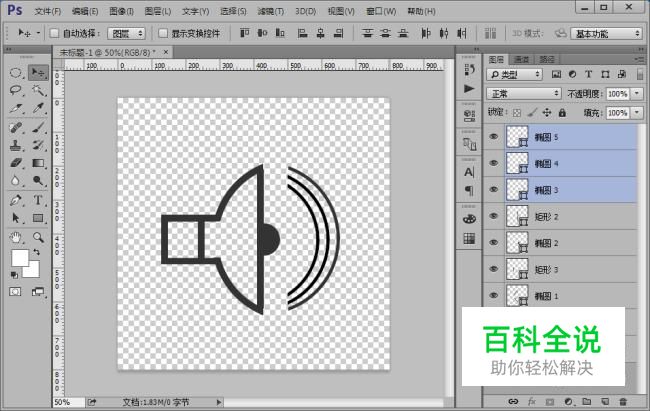650x411 pixels.
Task: Select the Healing Brush tool
Action: tap(16, 127)
